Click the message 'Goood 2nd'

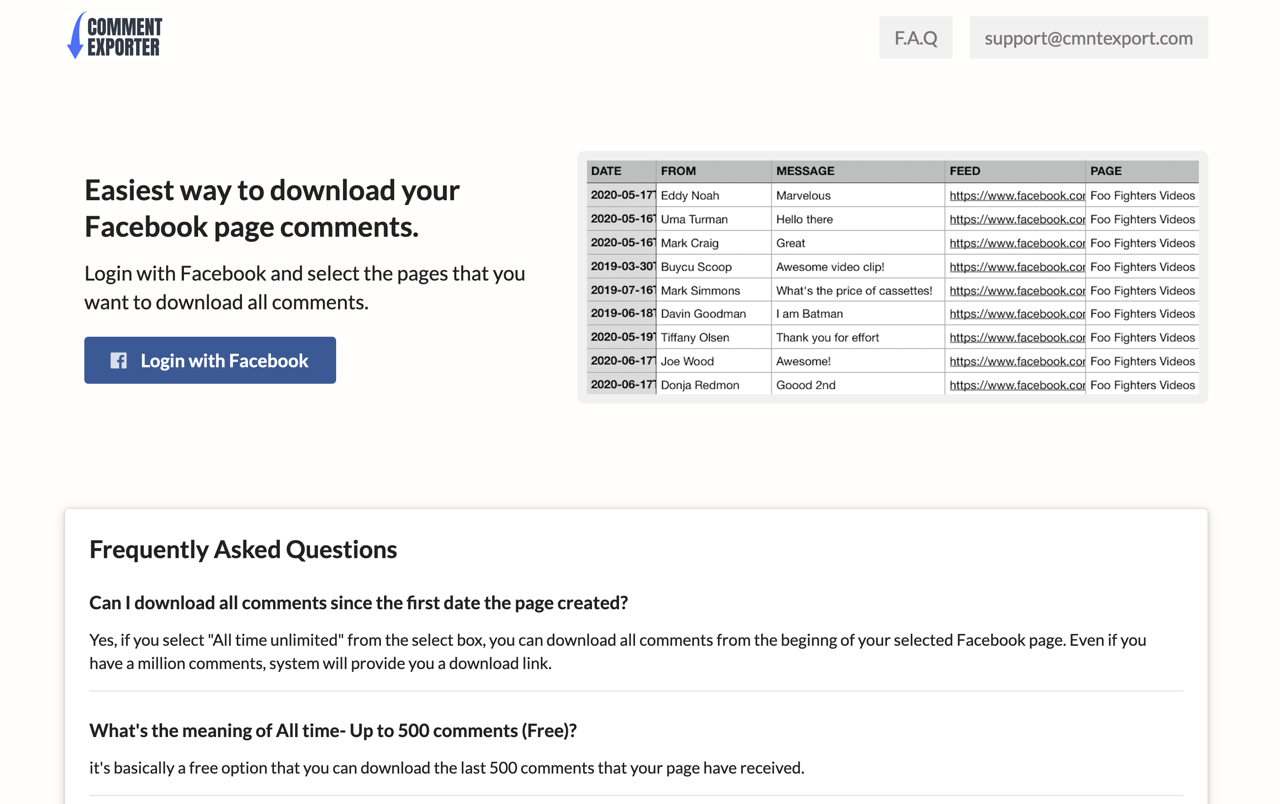805,385
